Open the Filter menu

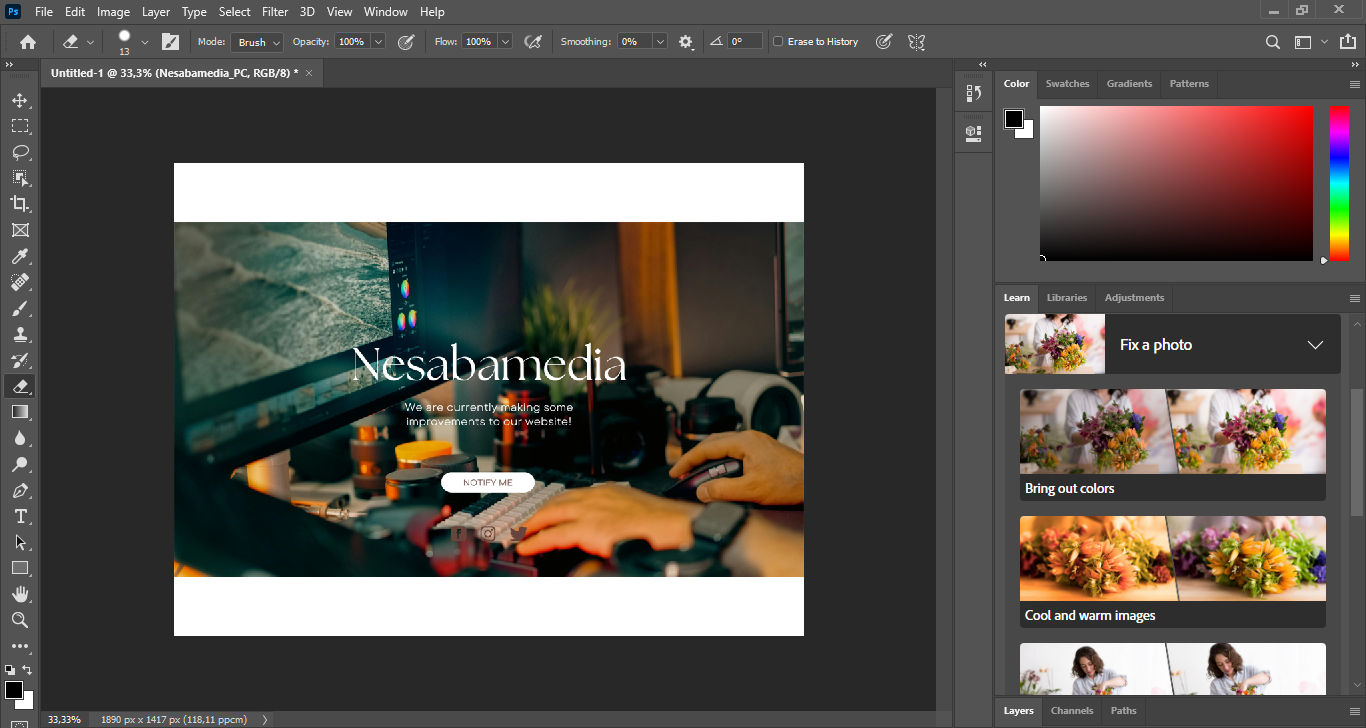275,12
